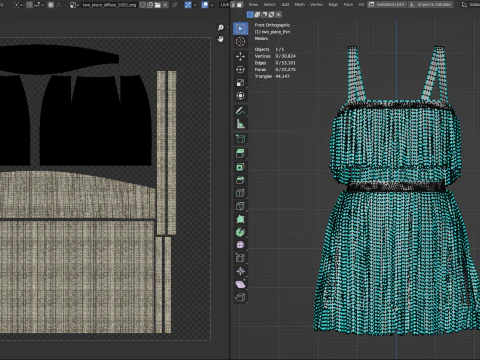
Task: Click the UV editor pan hand icon
Action: (220, 39)
